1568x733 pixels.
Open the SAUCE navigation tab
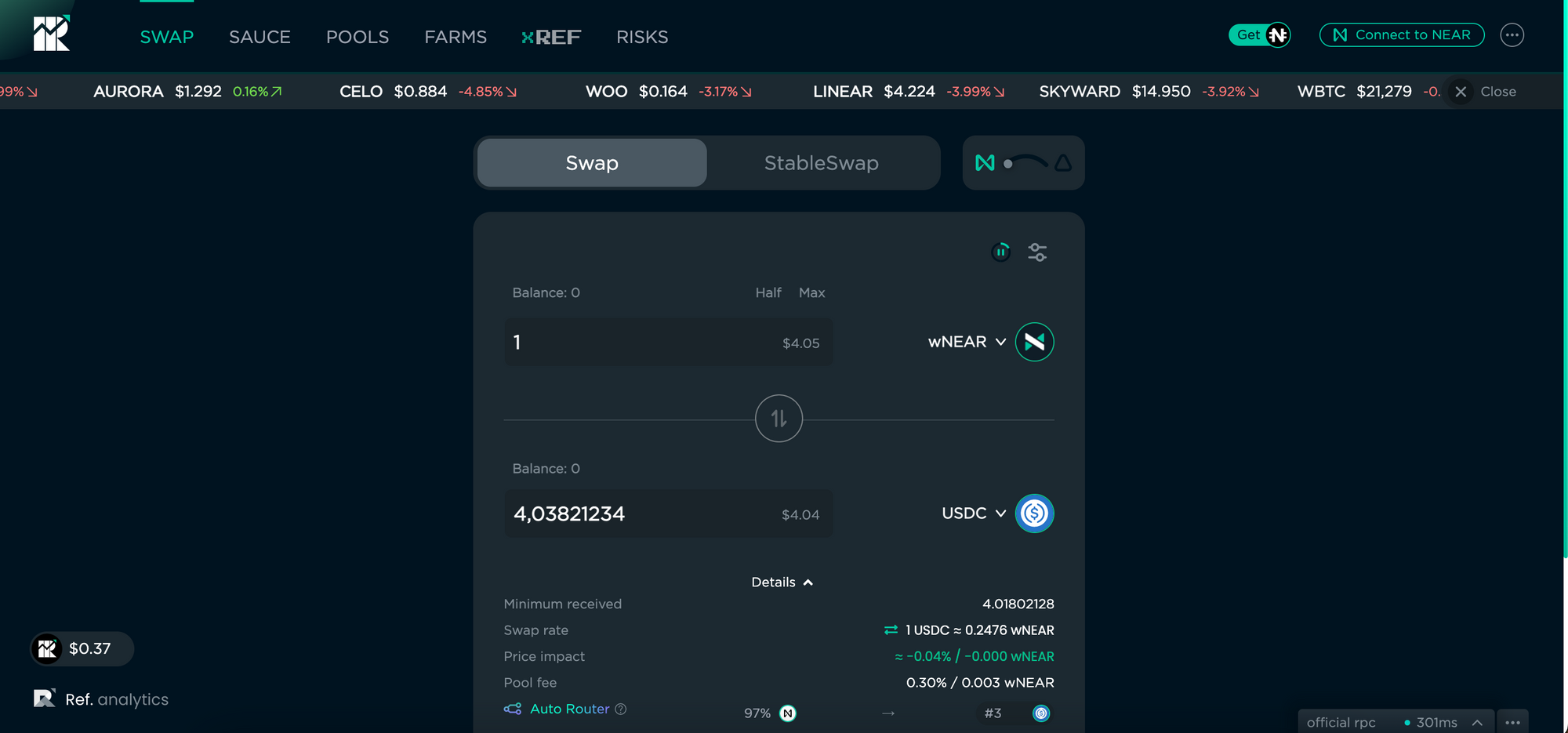(x=260, y=37)
